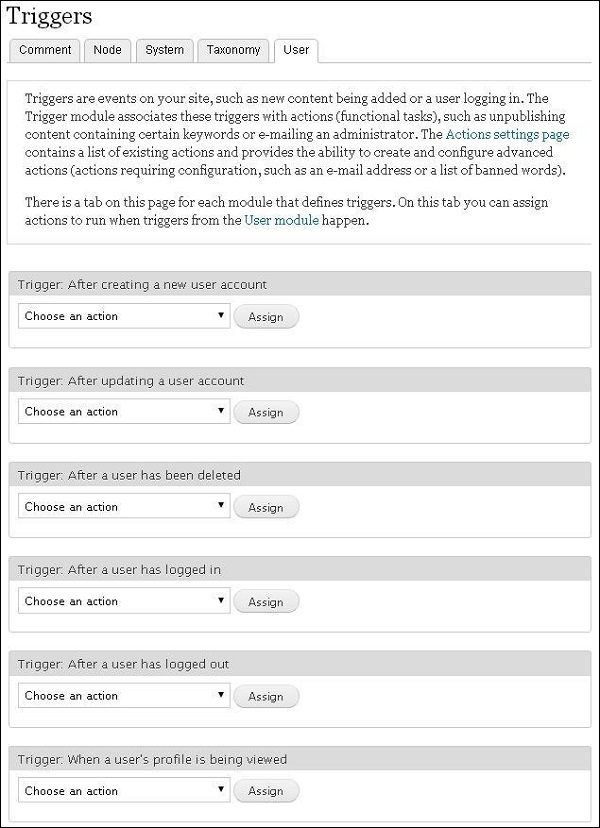Switch to the Comment tab
This screenshot has height=828, width=600.
click(44, 50)
